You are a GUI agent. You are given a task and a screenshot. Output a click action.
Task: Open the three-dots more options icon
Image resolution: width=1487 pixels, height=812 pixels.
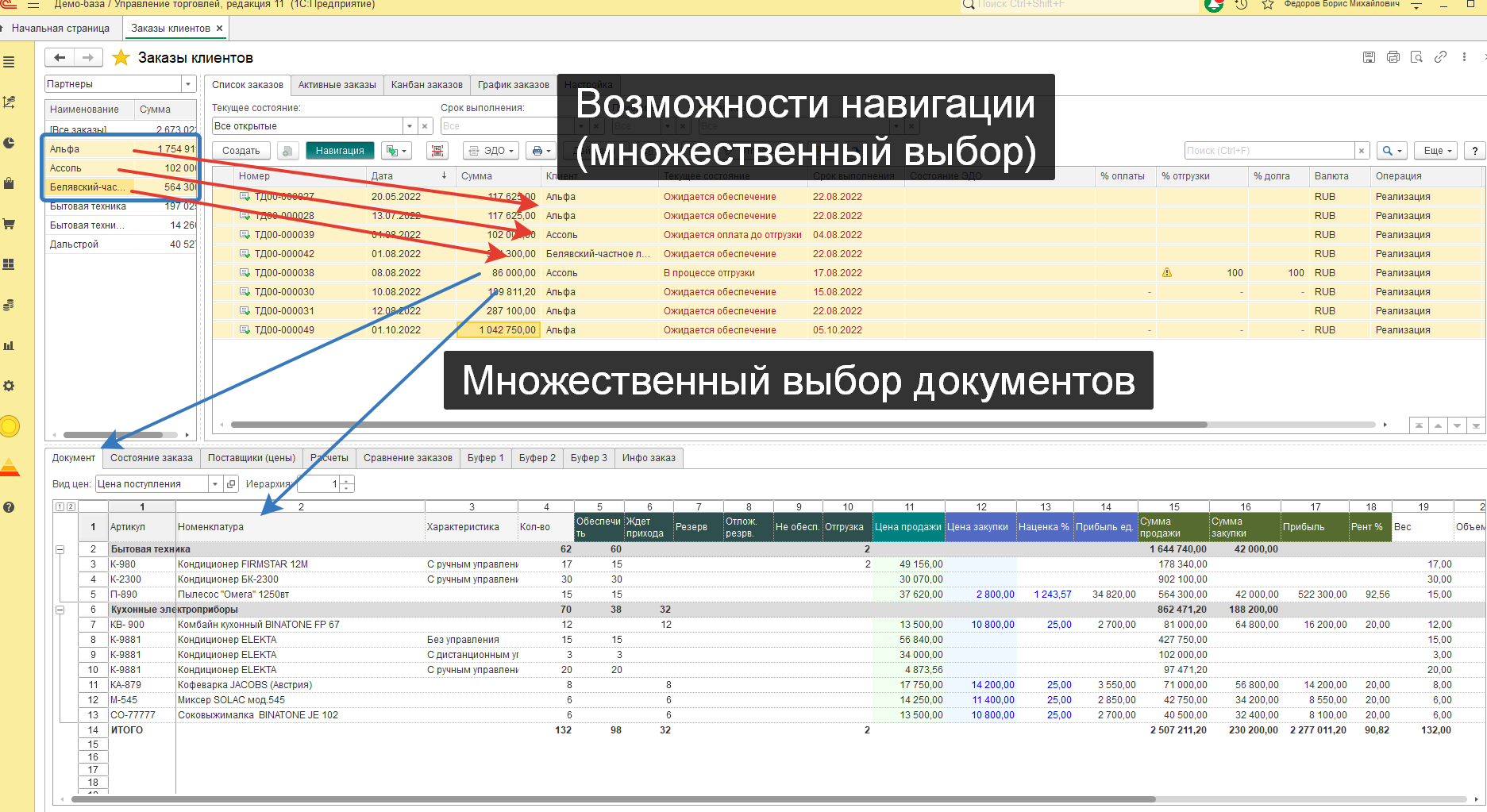click(1464, 57)
